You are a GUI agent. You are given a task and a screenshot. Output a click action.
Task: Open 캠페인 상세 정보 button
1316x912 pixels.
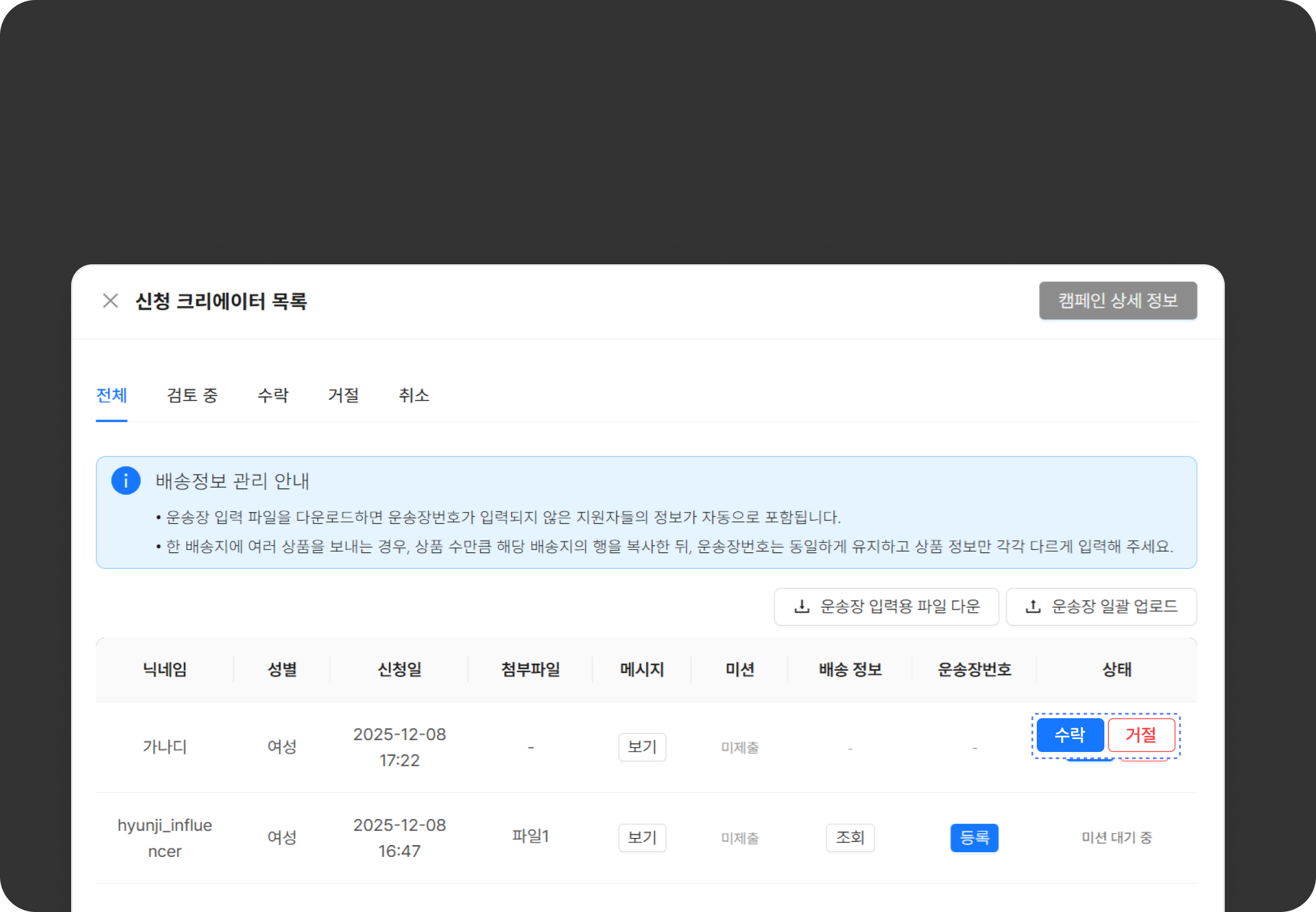pyautogui.click(x=1117, y=301)
